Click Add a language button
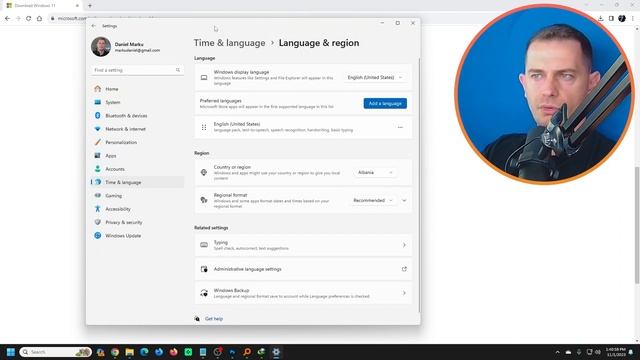640x360 pixels. (385, 103)
